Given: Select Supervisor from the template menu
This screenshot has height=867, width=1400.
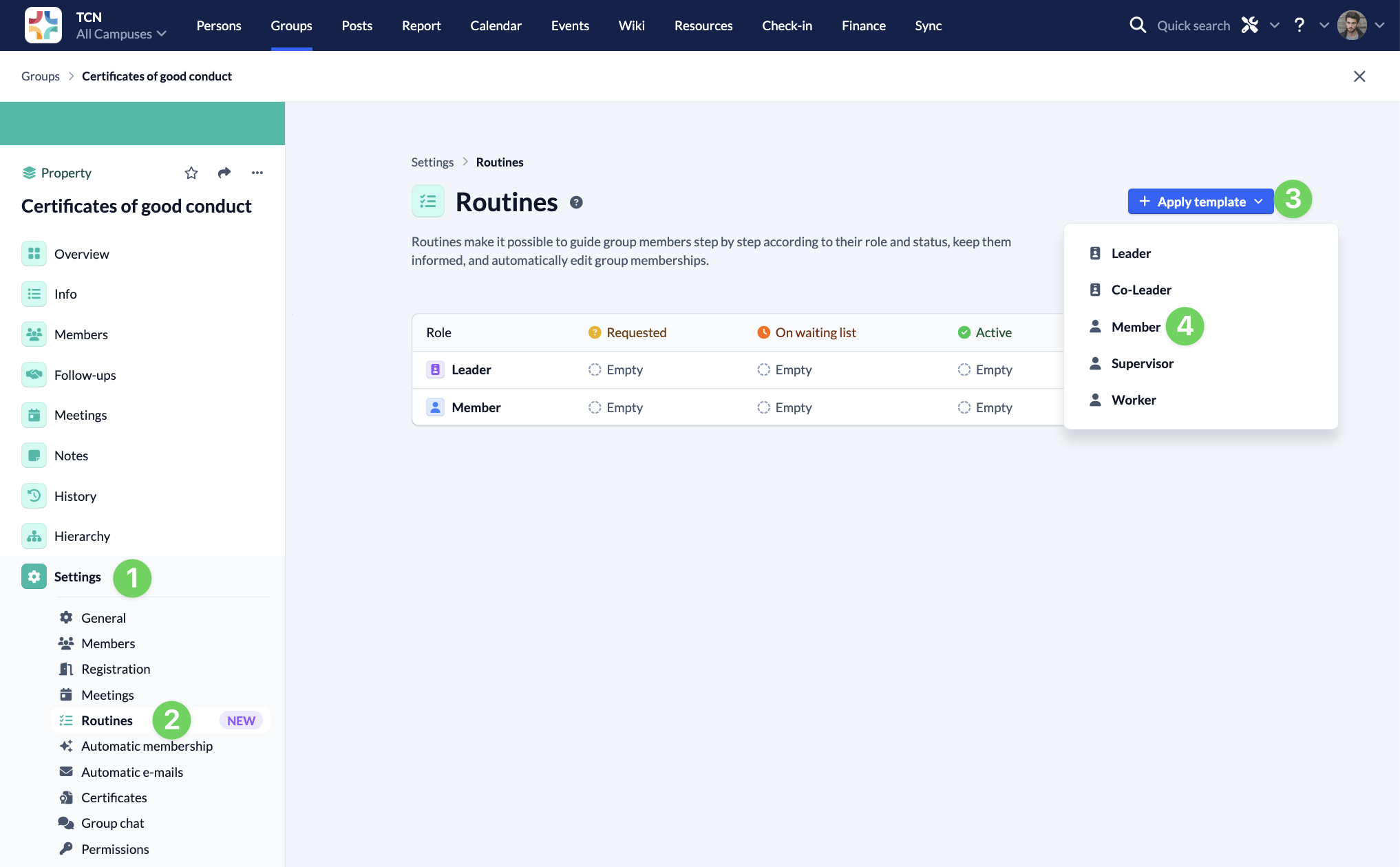Looking at the screenshot, I should click(1142, 363).
